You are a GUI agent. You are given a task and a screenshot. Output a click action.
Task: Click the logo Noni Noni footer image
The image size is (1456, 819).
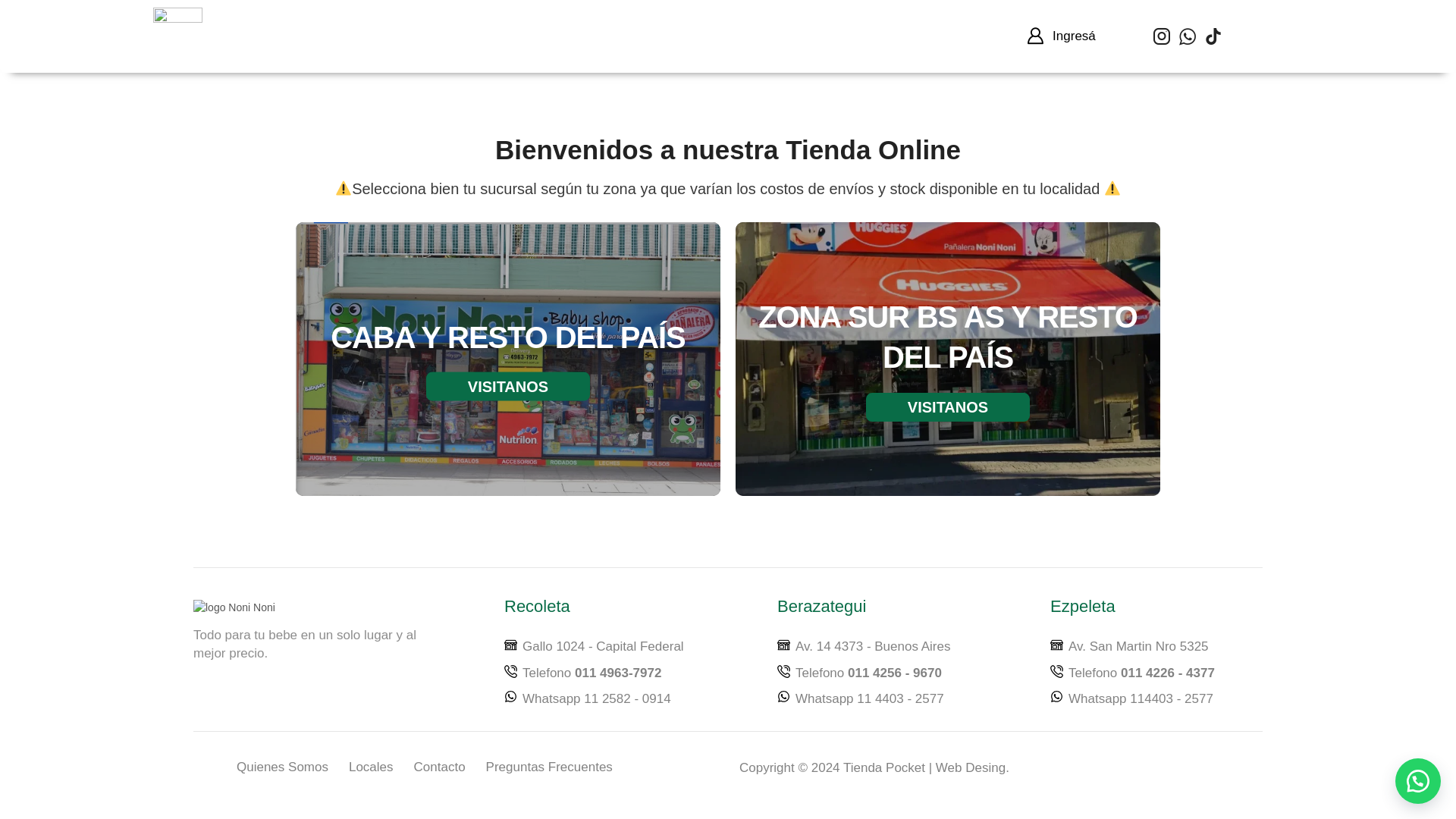pyautogui.click(x=234, y=607)
